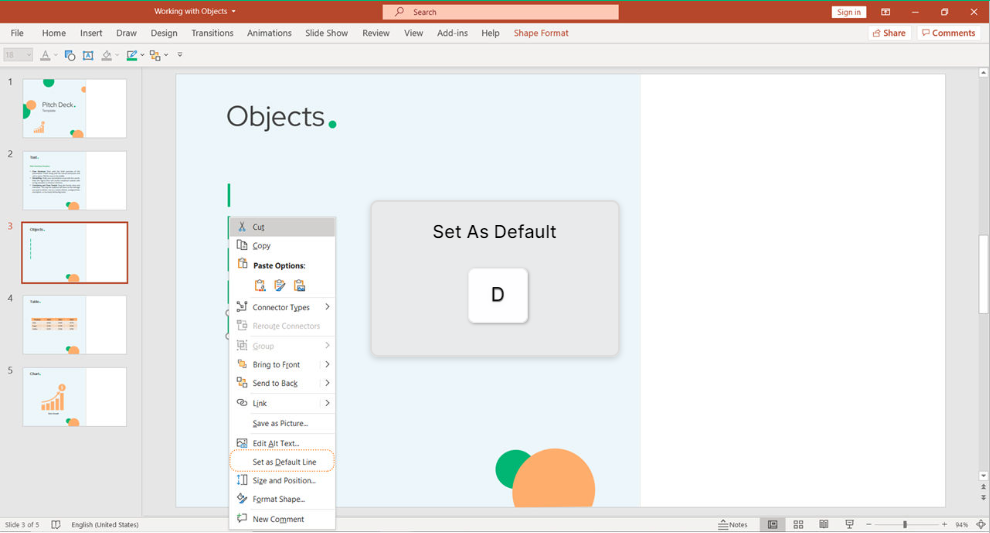The width and height of the screenshot is (990, 533).
Task: Click the shape outline pen icon
Action: pos(131,56)
